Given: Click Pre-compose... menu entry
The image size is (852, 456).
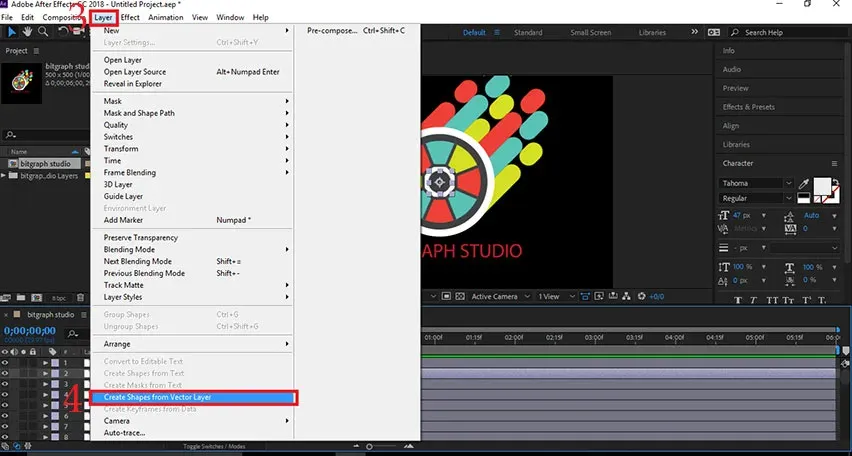Looking at the screenshot, I should point(356,31).
